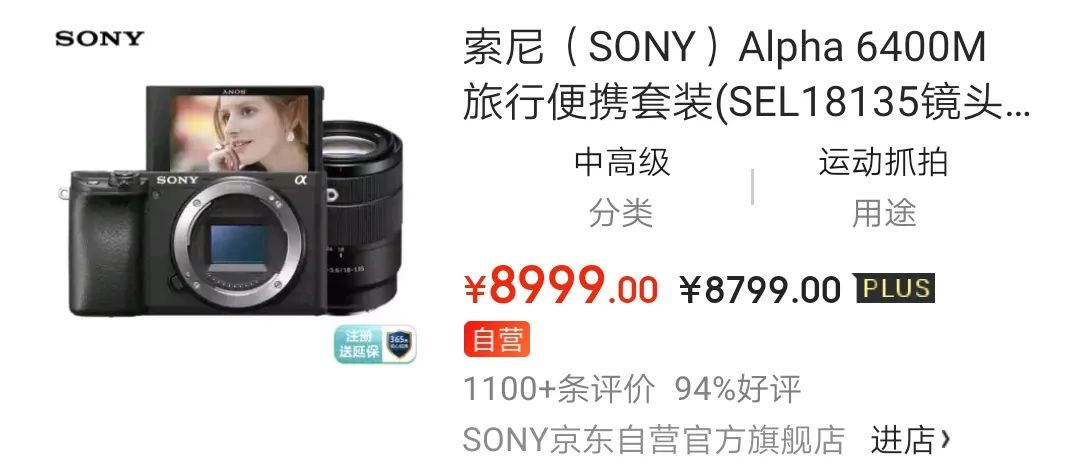Click the flipped-up camera screen in photo
Screen dimensions: 1080x476
[235, 128]
